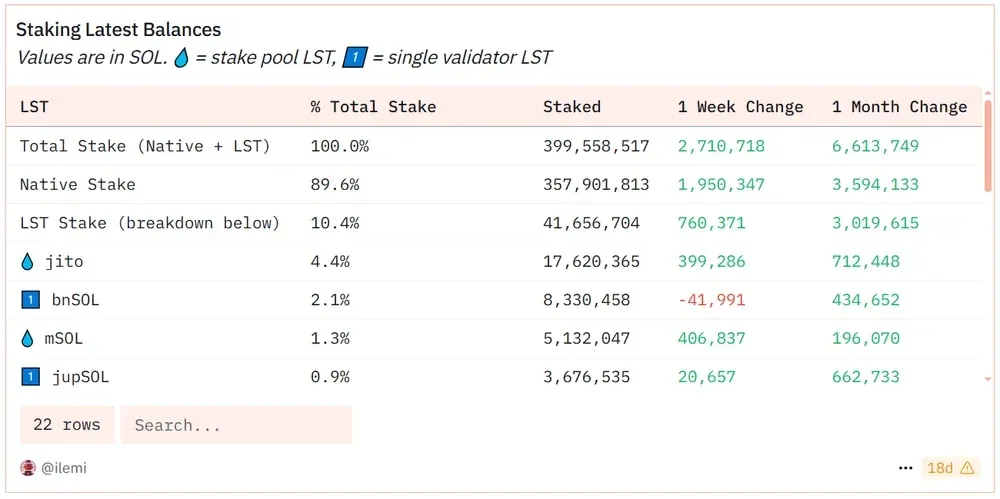This screenshot has width=1000, height=499.
Task: Click the Staking Latest Balances title
Action: tap(119, 29)
